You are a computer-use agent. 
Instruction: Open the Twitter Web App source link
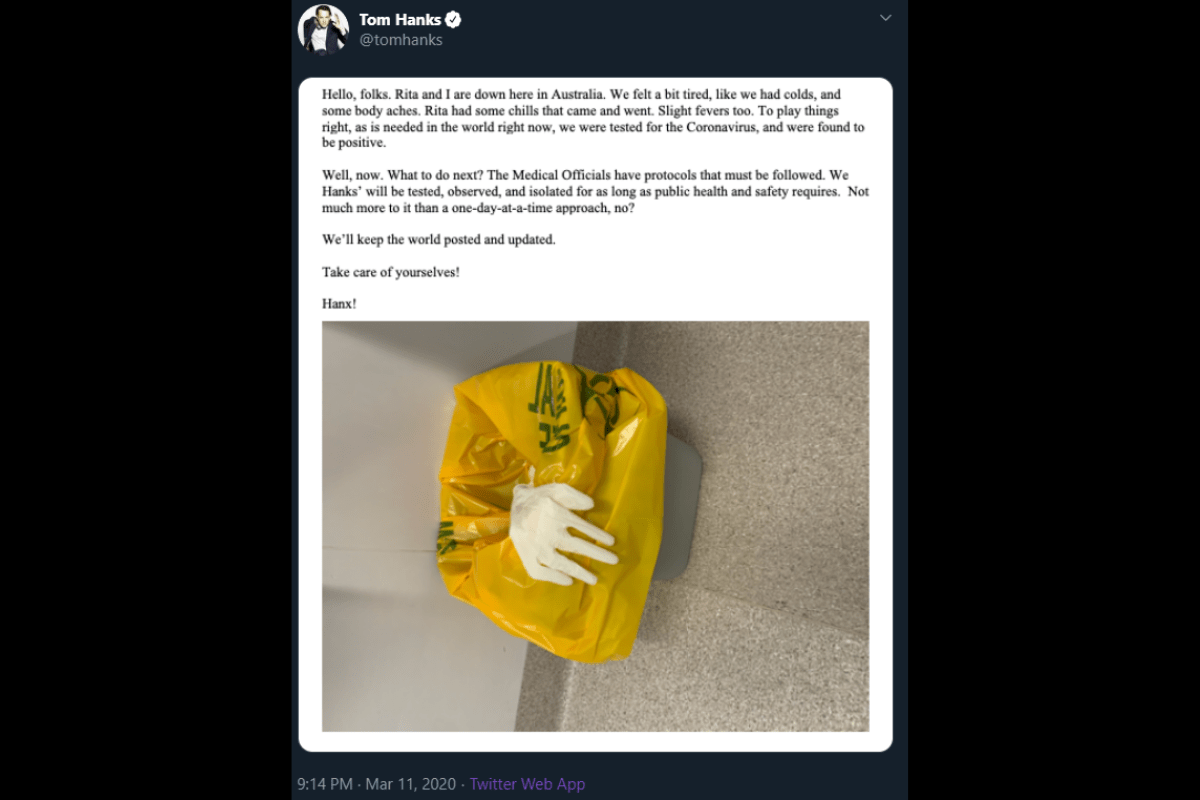coord(527,784)
